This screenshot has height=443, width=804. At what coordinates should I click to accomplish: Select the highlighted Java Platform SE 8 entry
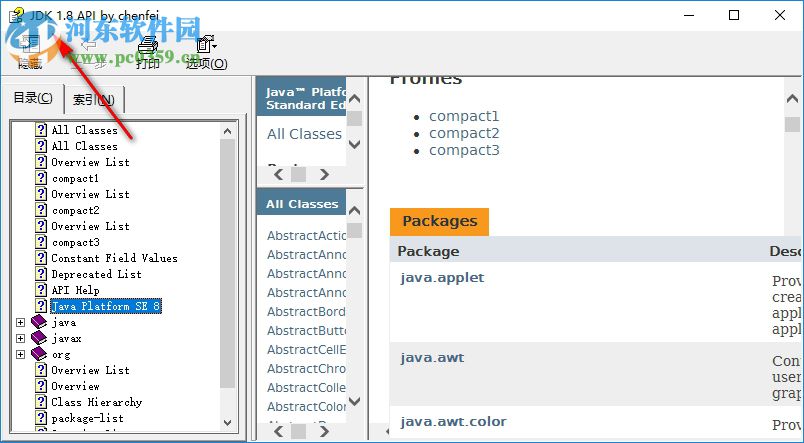(x=106, y=306)
